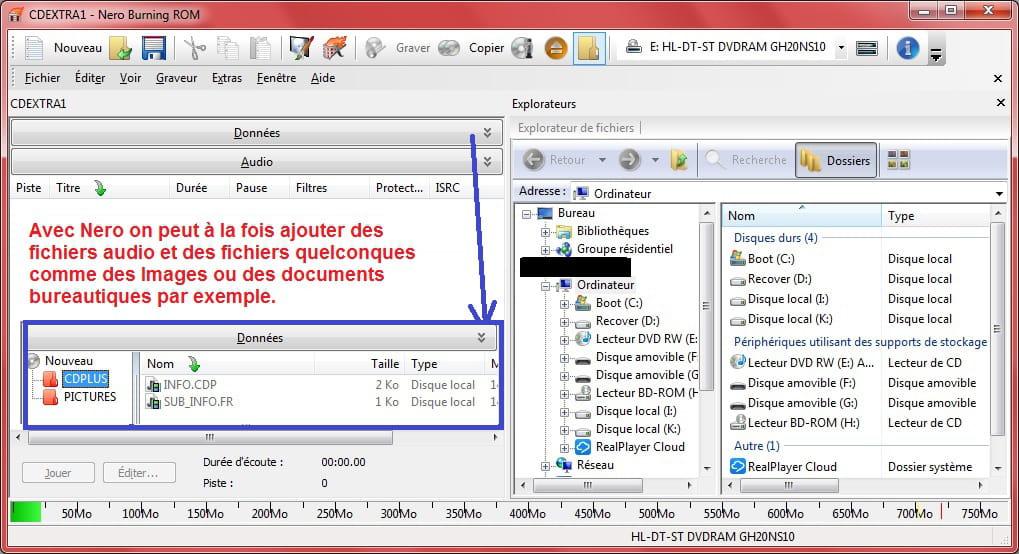Open the views thumbnail grid icon
Image resolution: width=1019 pixels, height=554 pixels.
[x=898, y=160]
